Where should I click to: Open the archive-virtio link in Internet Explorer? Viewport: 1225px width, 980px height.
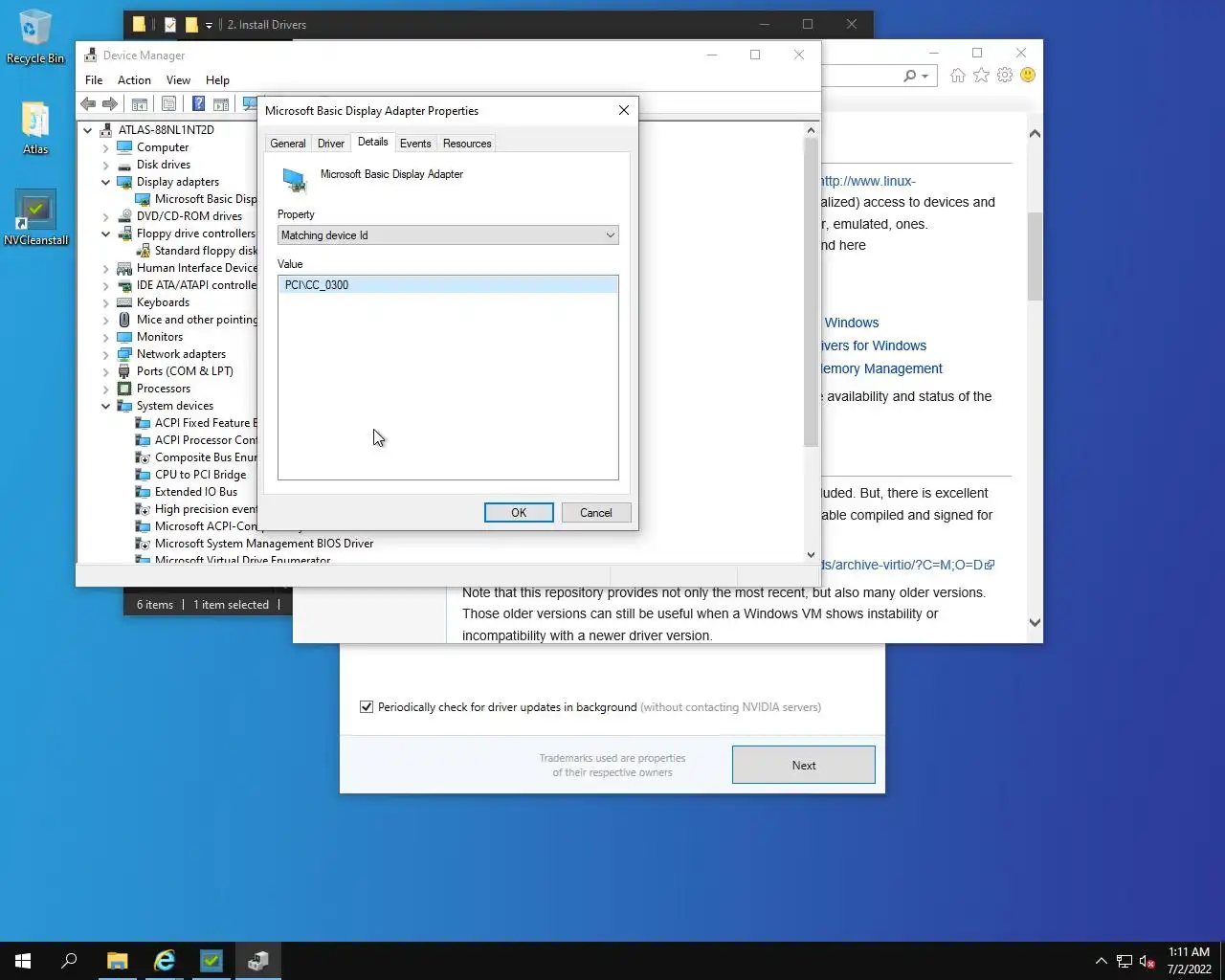coord(908,565)
